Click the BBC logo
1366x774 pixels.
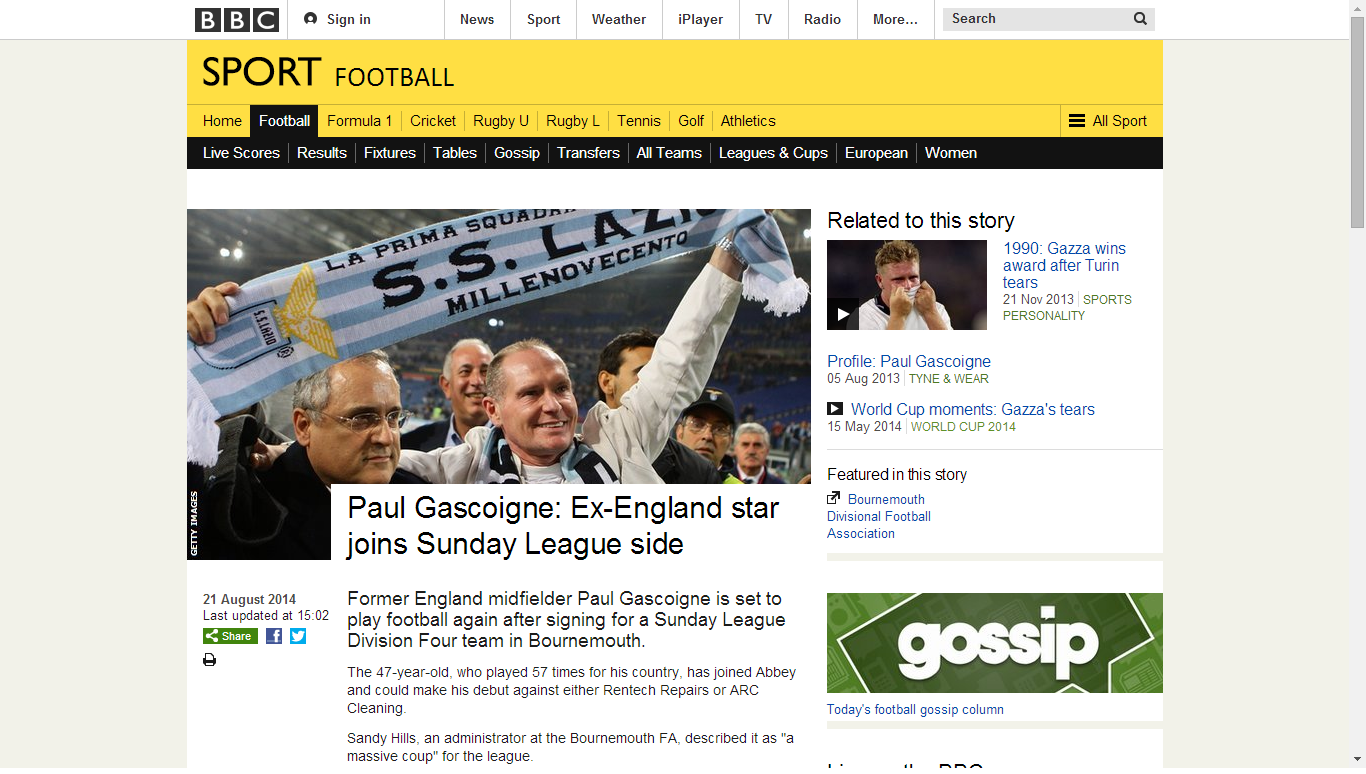pyautogui.click(x=236, y=19)
